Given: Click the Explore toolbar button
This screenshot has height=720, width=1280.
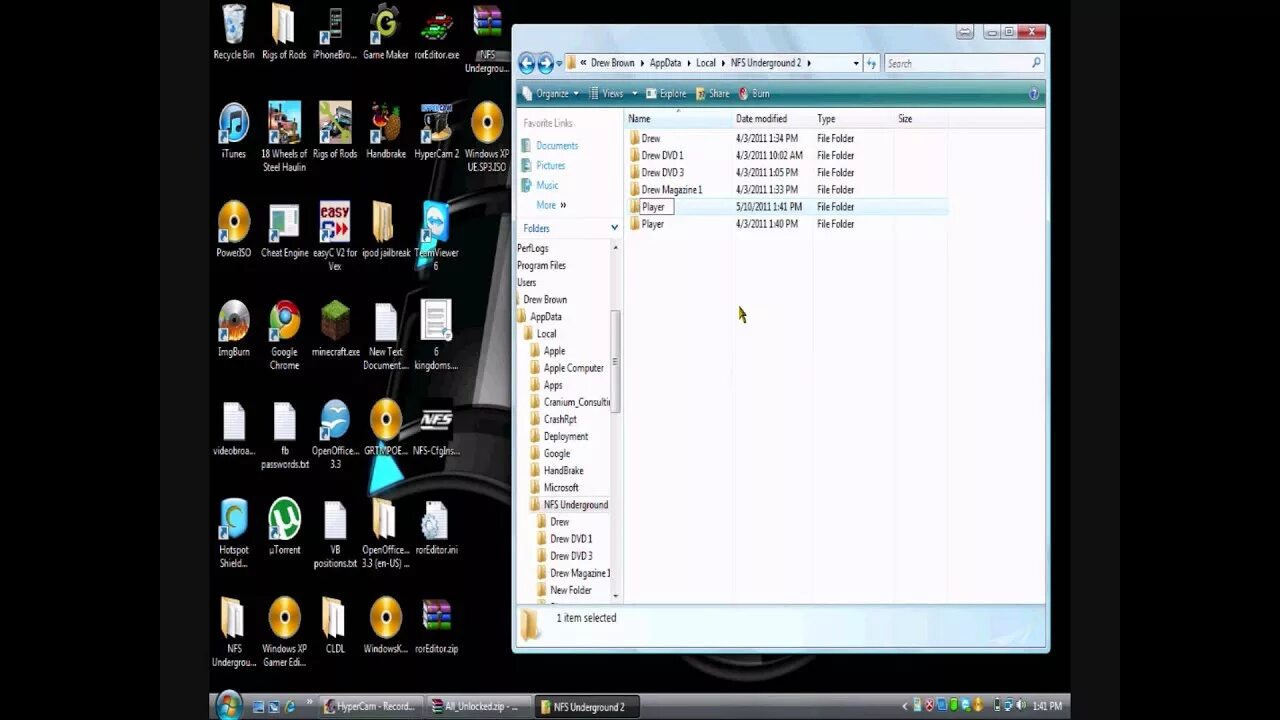Looking at the screenshot, I should tap(666, 93).
